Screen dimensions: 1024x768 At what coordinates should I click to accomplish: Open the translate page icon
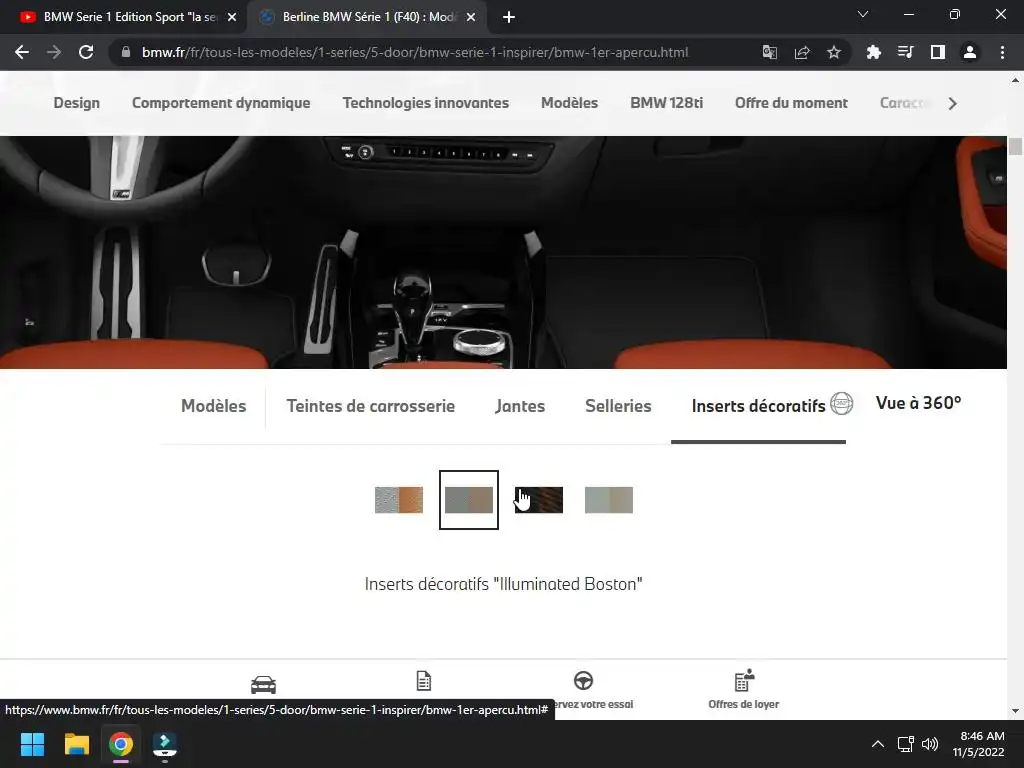(770, 52)
